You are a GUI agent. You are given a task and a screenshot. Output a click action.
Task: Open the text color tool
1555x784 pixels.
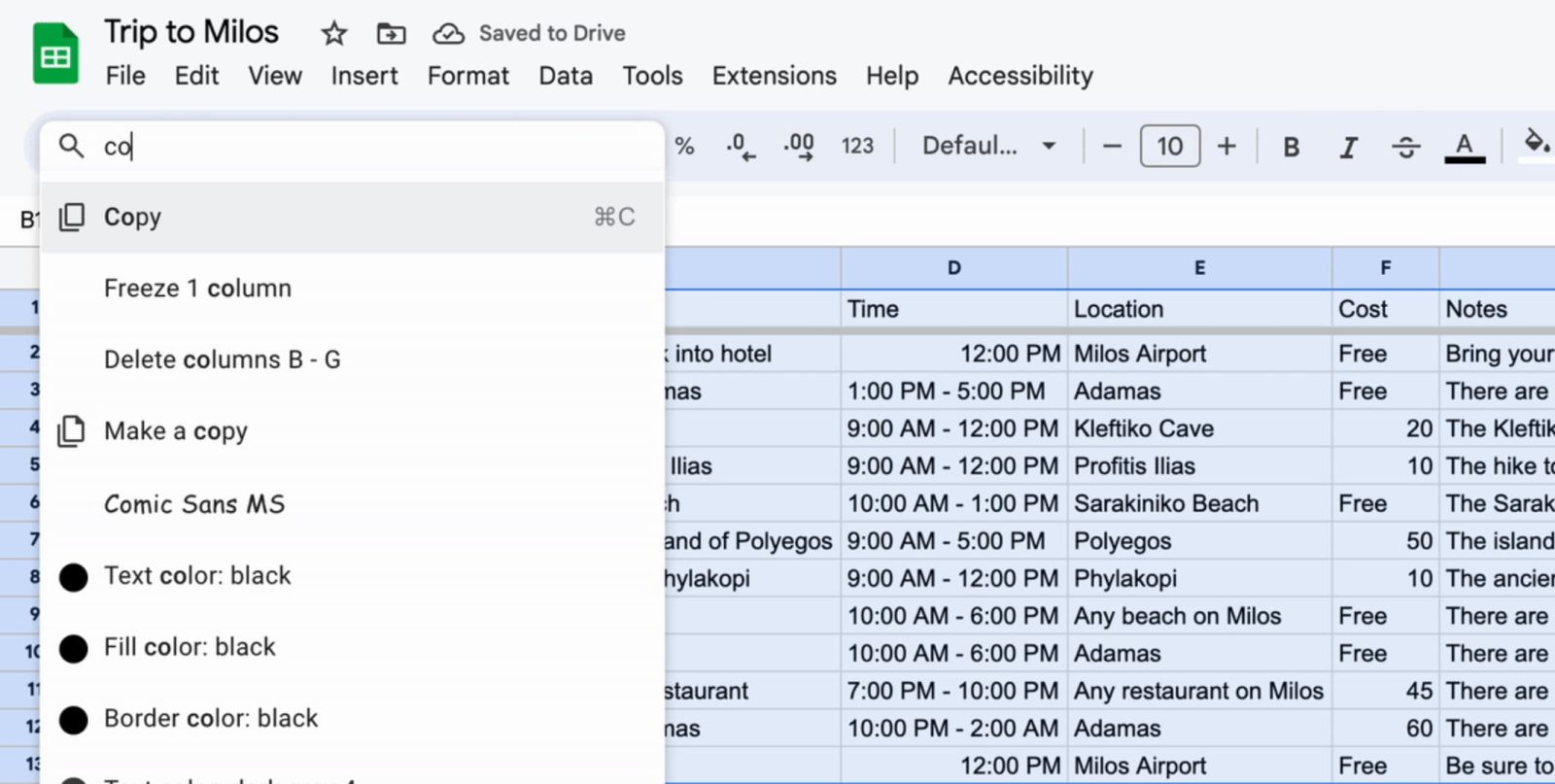click(1464, 147)
